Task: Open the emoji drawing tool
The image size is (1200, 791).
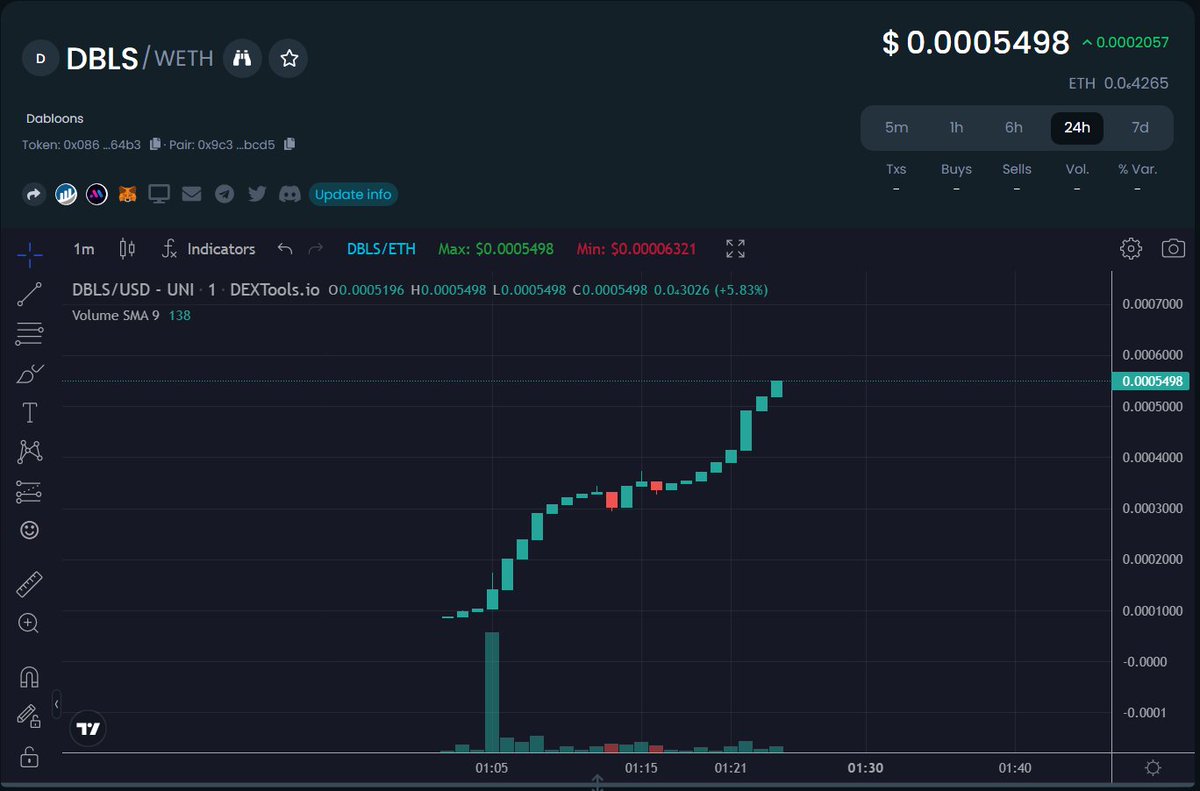Action: coord(30,529)
